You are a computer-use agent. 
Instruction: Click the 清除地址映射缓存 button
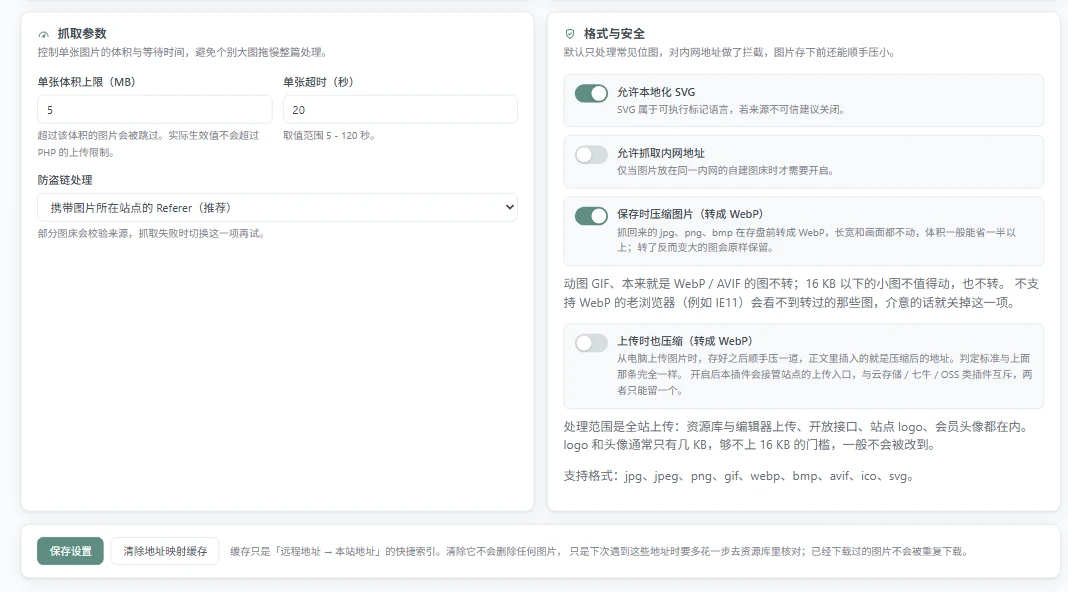click(x=165, y=551)
